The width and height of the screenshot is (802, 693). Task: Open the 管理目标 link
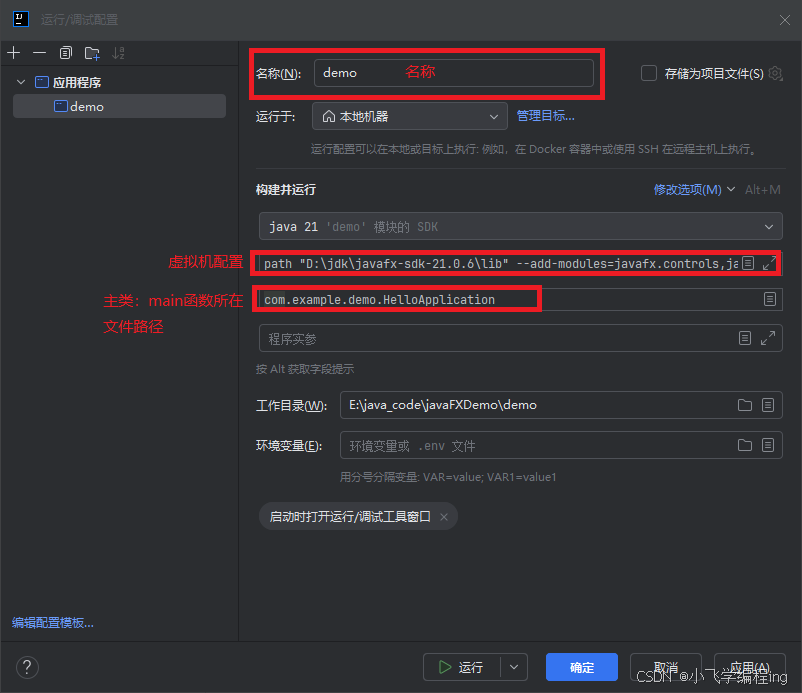[545, 116]
